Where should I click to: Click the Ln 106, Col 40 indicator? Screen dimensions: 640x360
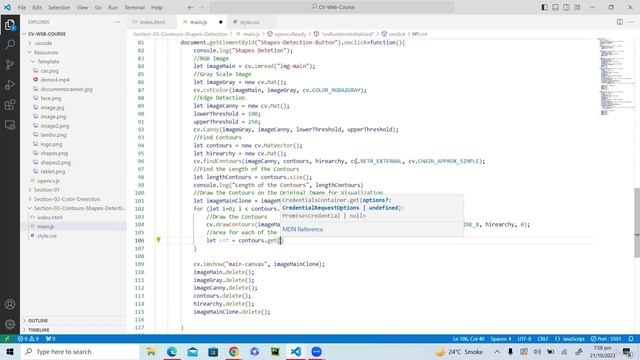click(x=468, y=339)
